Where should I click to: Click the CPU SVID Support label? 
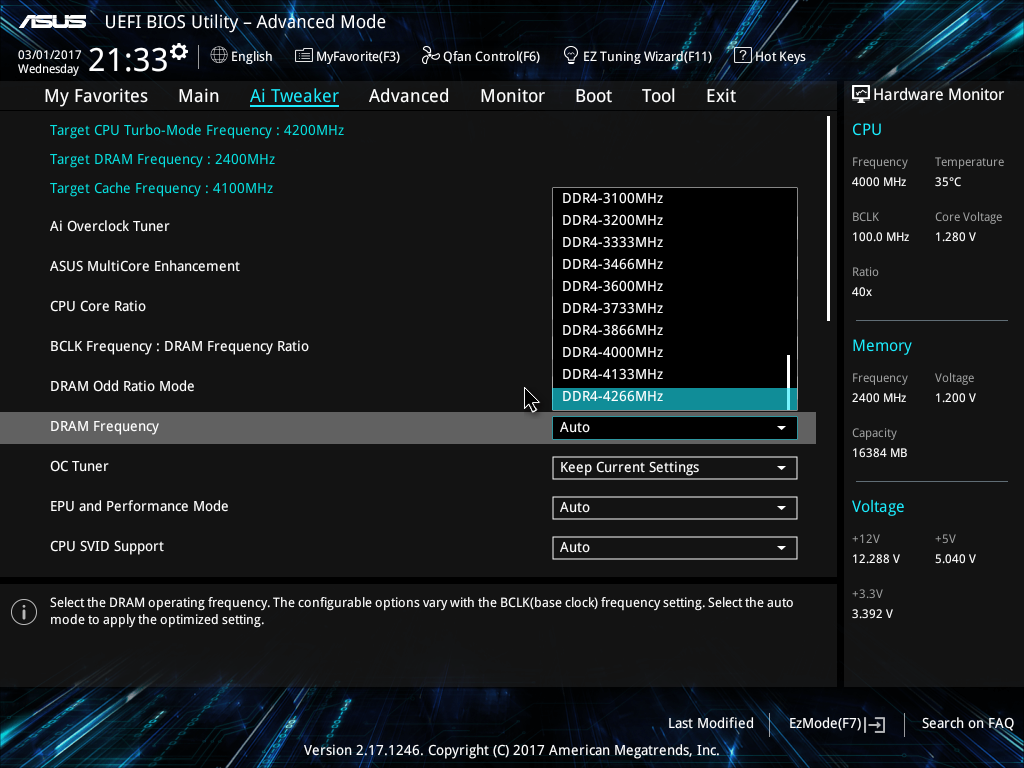click(107, 547)
